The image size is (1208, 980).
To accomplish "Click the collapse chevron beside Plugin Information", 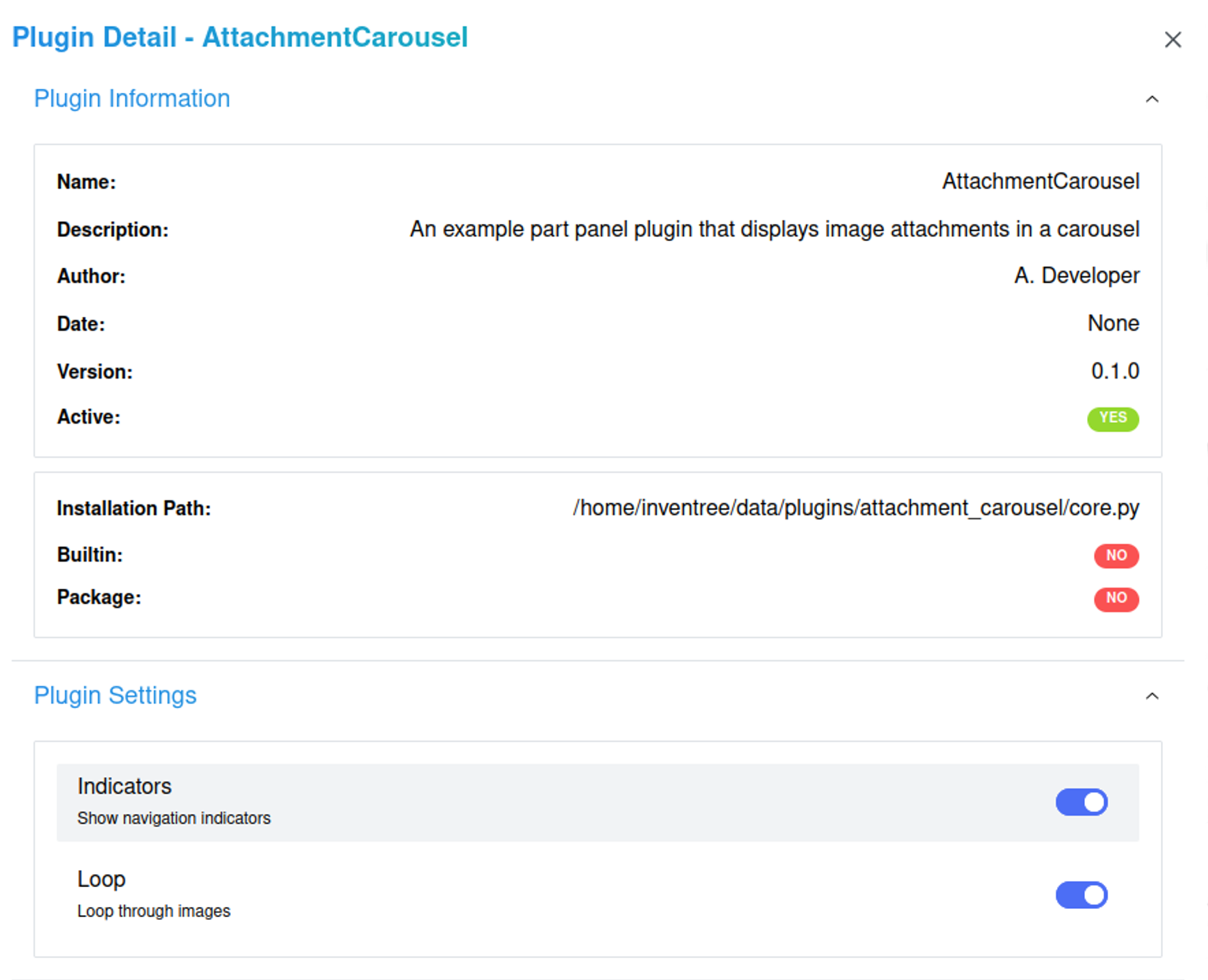I will tap(1152, 99).
